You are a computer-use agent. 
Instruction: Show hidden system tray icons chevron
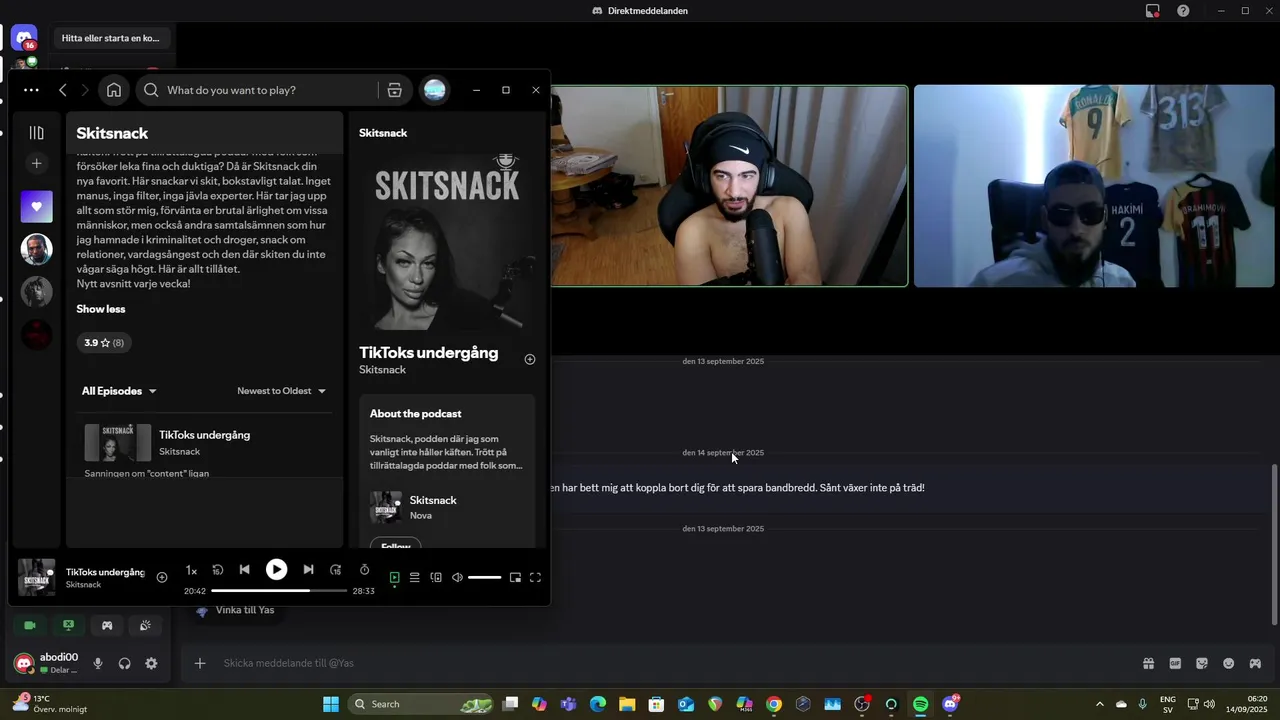[x=1100, y=704]
